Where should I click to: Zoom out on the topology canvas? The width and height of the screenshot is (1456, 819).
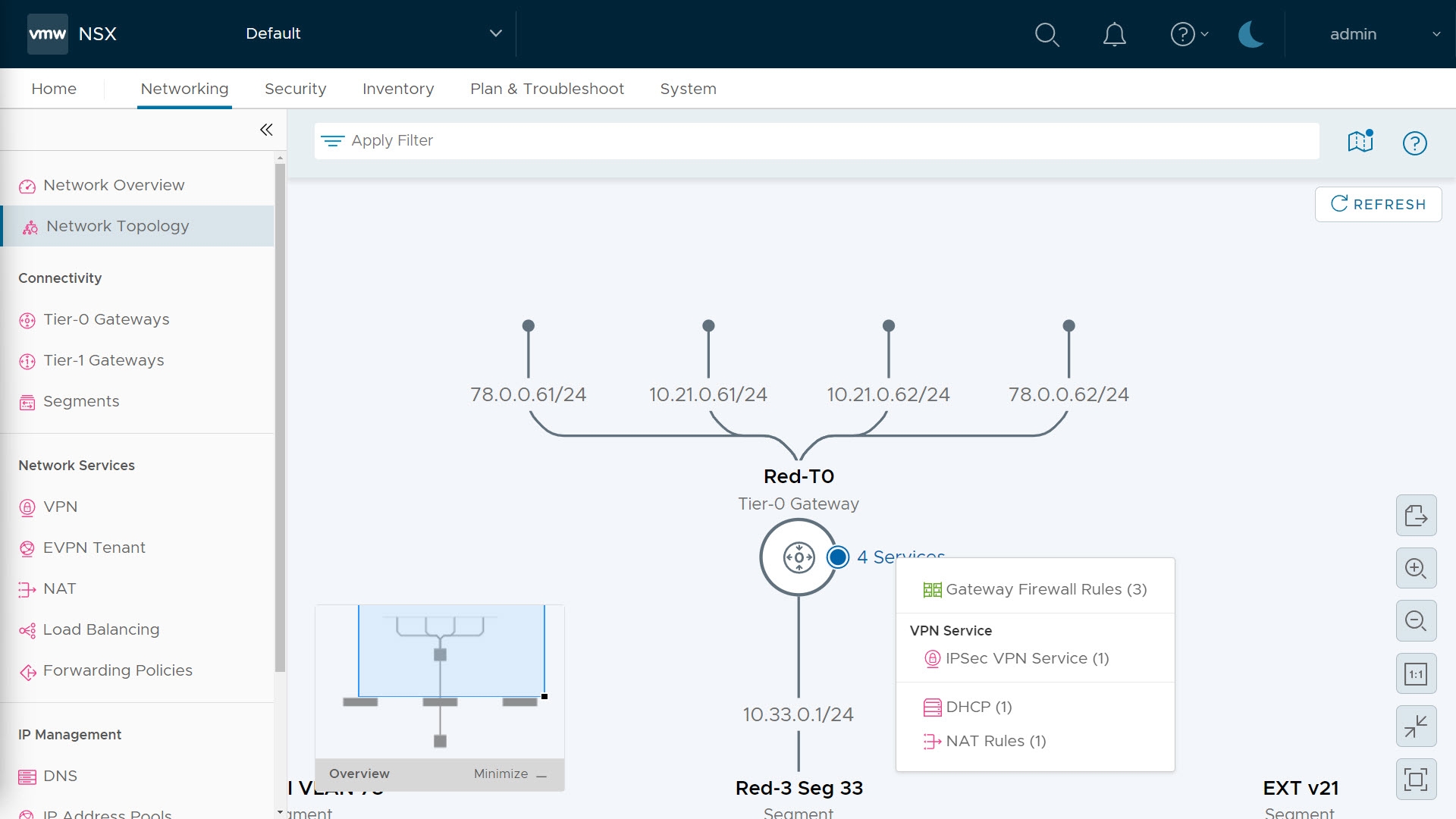1416,621
